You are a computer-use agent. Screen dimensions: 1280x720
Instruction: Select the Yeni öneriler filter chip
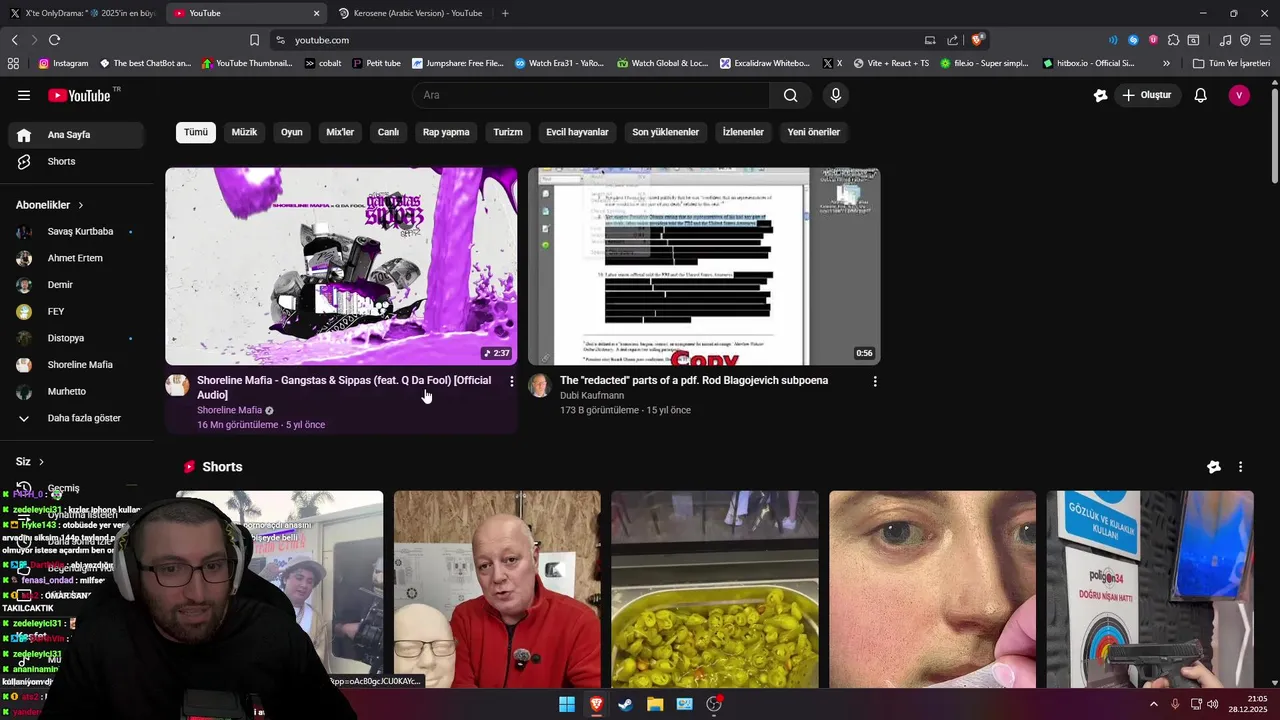[x=813, y=132]
